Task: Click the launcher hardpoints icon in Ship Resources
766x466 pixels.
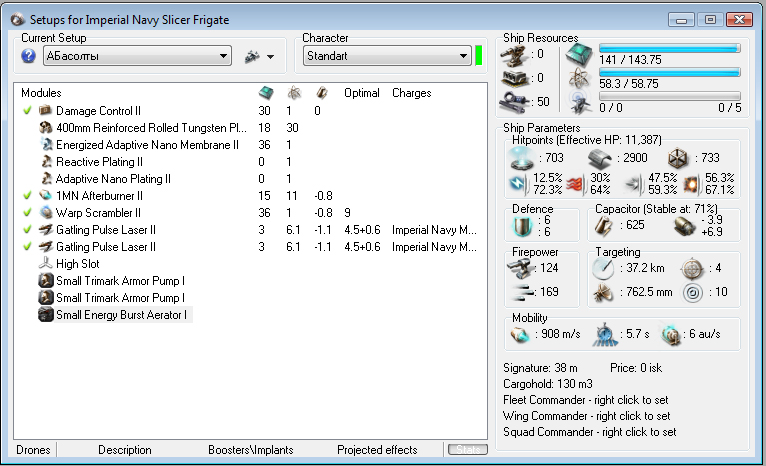Action: (x=515, y=78)
